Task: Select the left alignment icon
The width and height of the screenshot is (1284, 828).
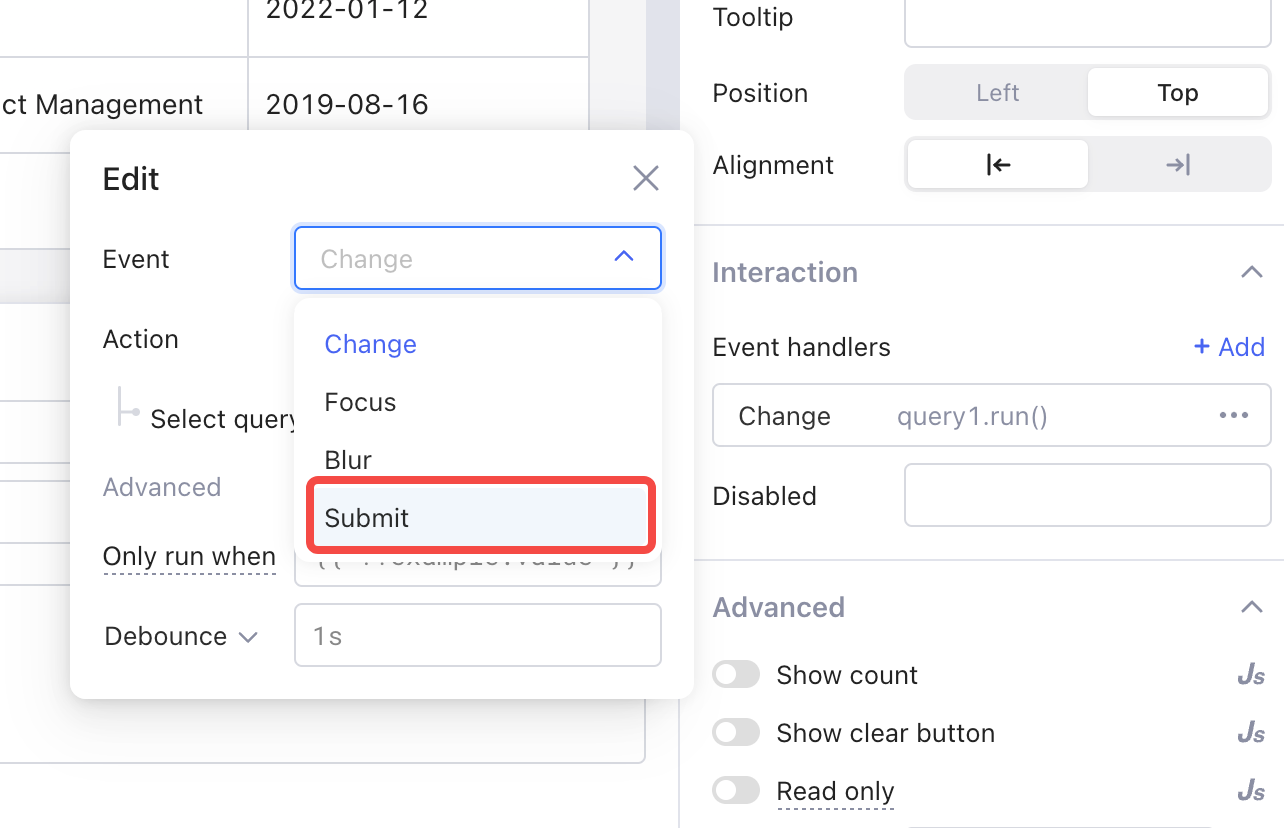Action: point(997,164)
